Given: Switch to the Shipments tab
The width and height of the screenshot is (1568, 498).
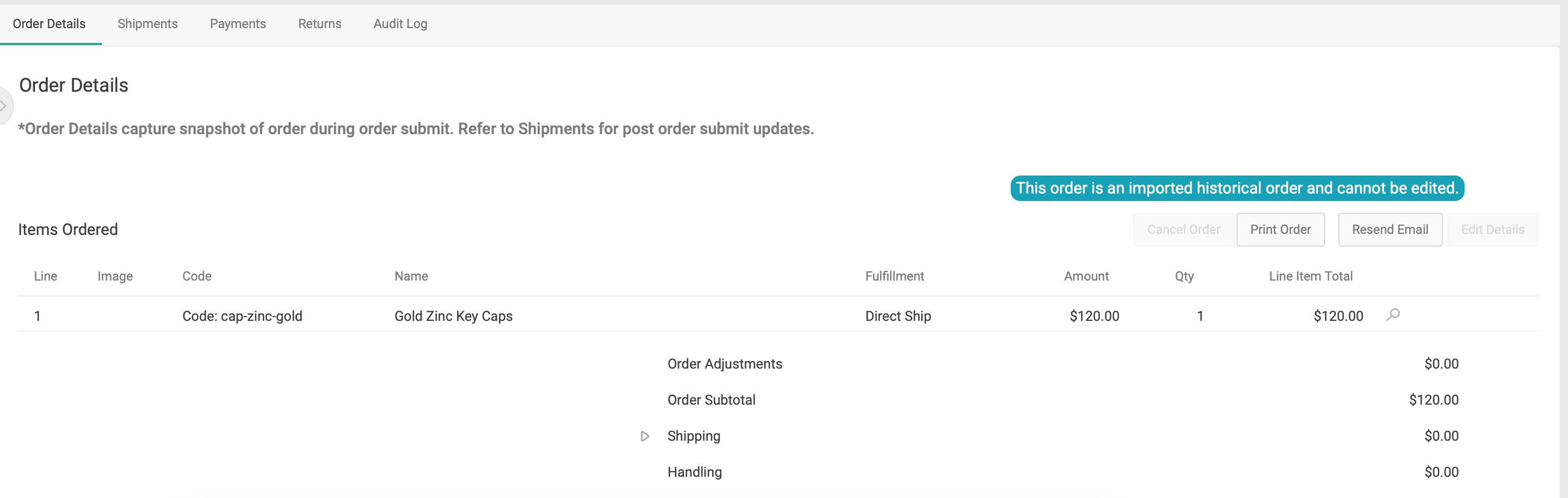Looking at the screenshot, I should 147,24.
